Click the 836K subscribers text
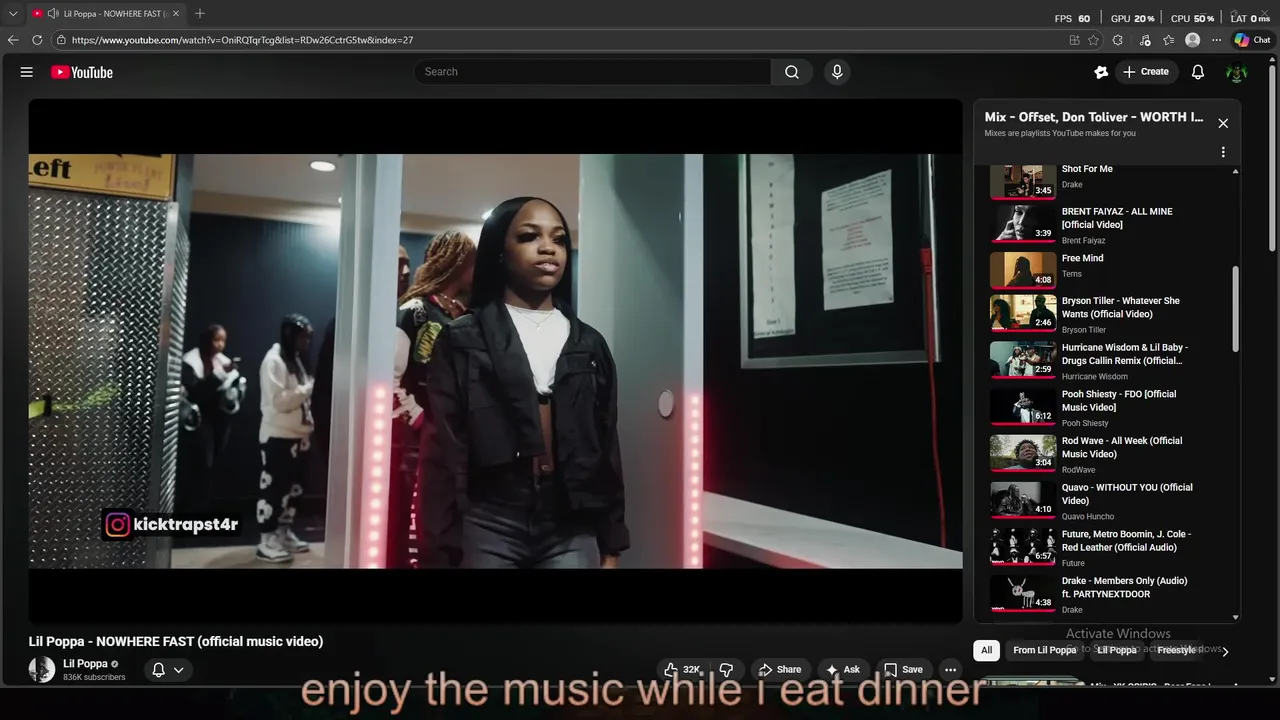This screenshot has width=1280, height=720. pos(94,677)
